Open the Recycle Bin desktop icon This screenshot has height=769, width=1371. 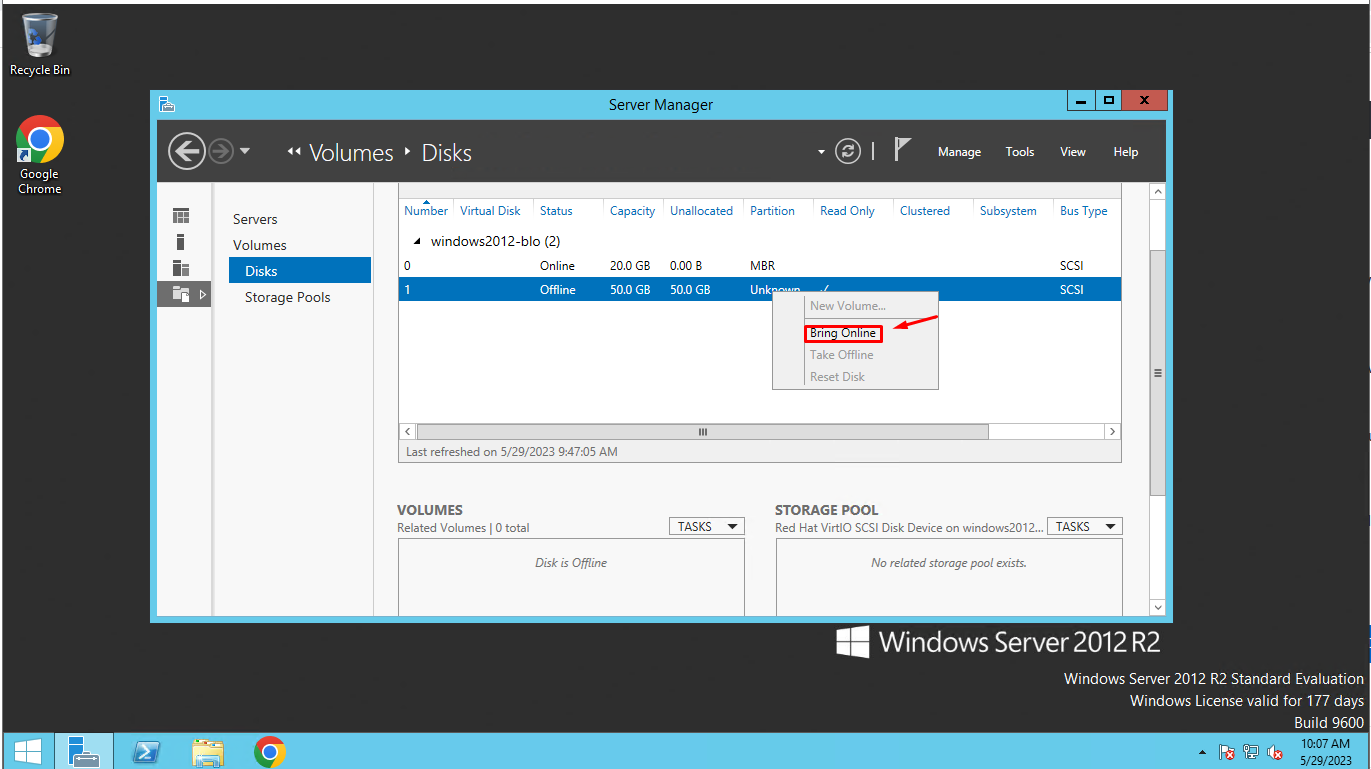coord(40,44)
